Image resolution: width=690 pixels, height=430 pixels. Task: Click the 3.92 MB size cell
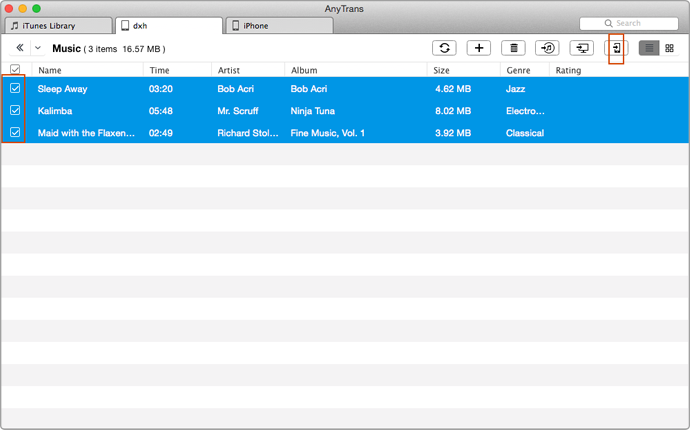(x=453, y=133)
